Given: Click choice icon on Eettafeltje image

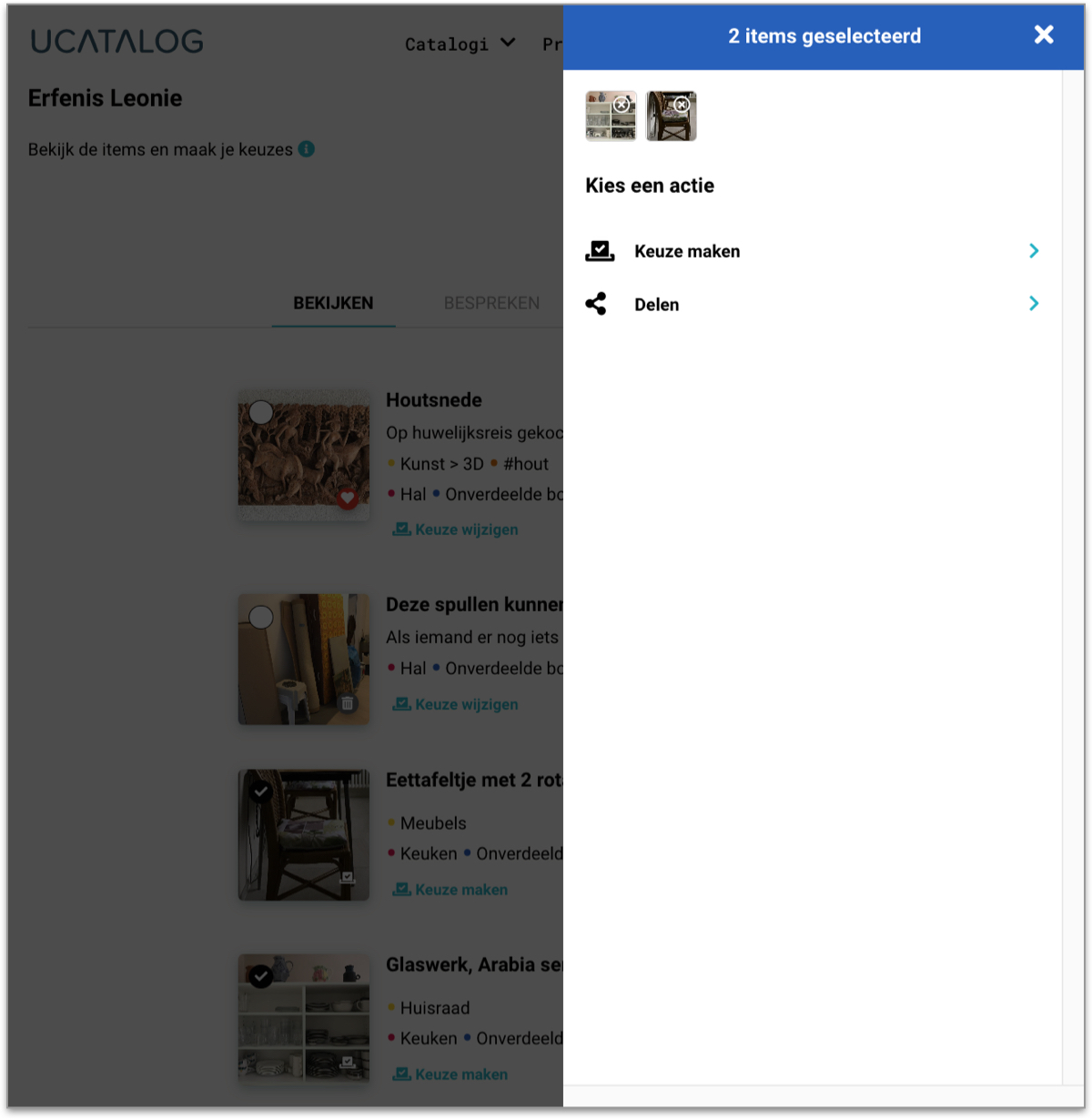Looking at the screenshot, I should point(347,877).
